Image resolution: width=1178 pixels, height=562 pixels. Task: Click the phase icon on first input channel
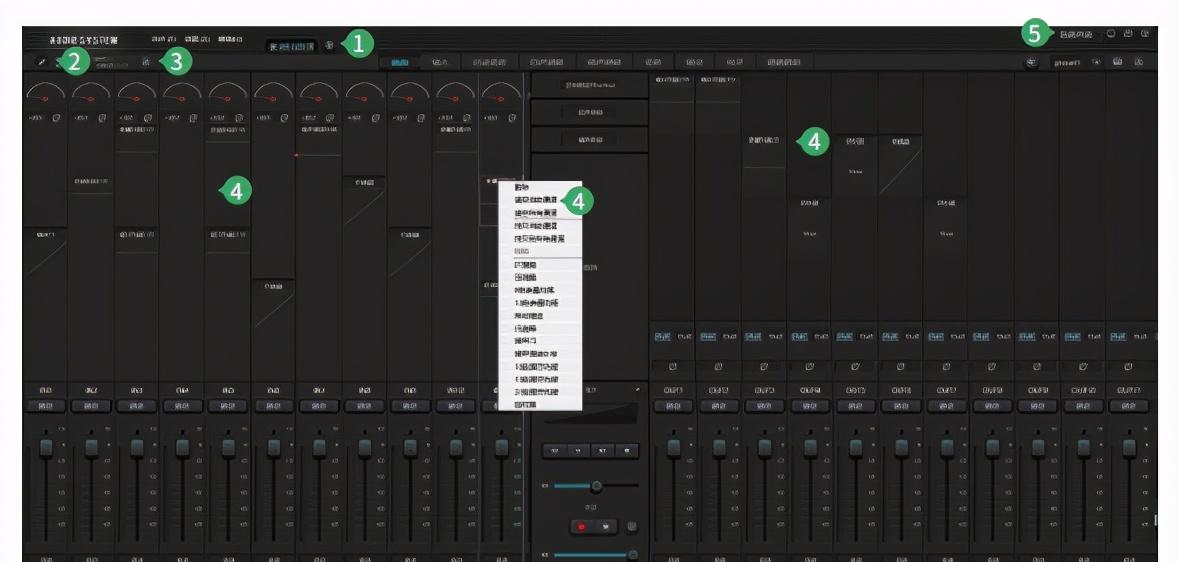pos(56,118)
